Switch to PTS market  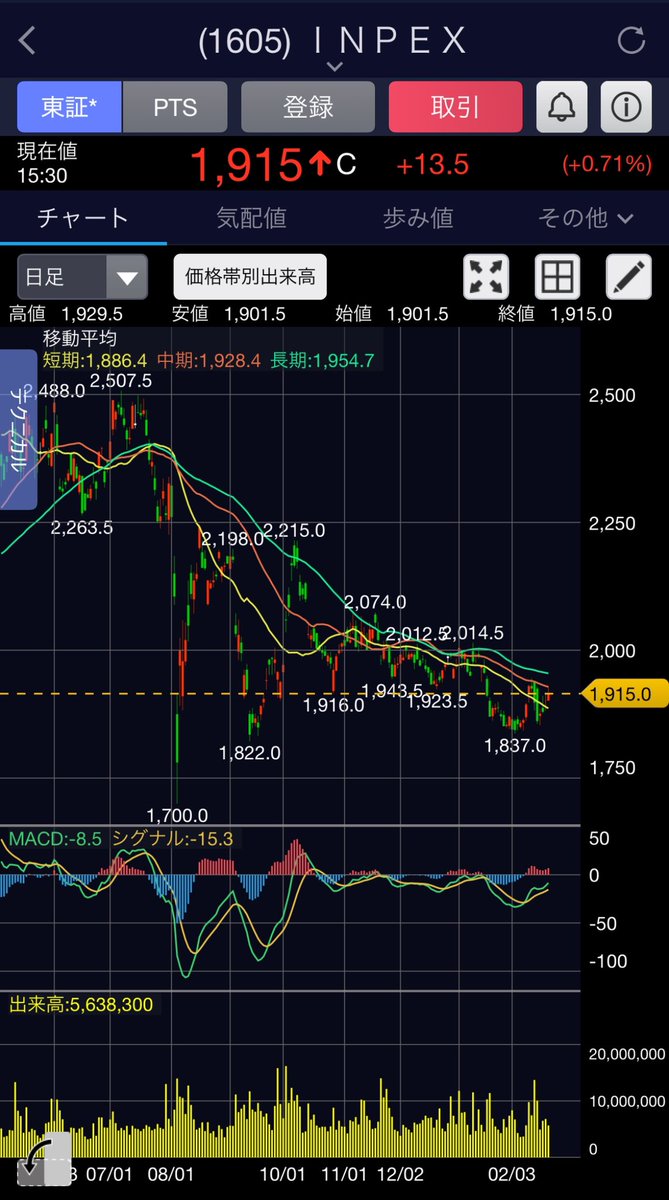pos(175,107)
